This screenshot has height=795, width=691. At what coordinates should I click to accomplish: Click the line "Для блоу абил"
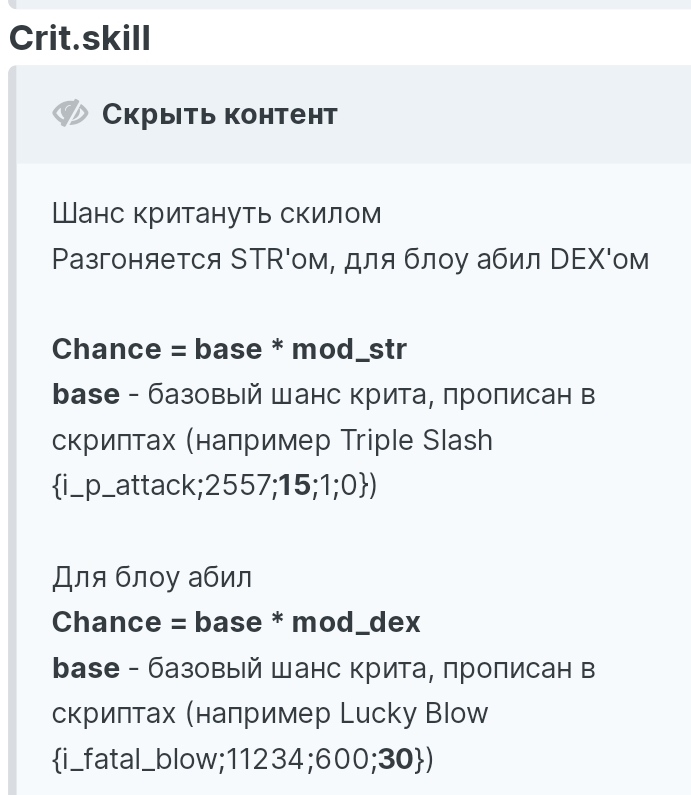(x=152, y=577)
